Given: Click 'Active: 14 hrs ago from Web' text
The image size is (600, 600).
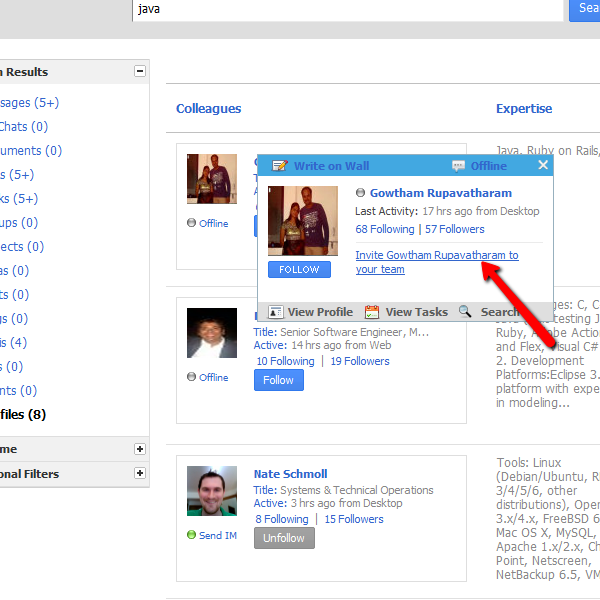Looking at the screenshot, I should point(322,345).
